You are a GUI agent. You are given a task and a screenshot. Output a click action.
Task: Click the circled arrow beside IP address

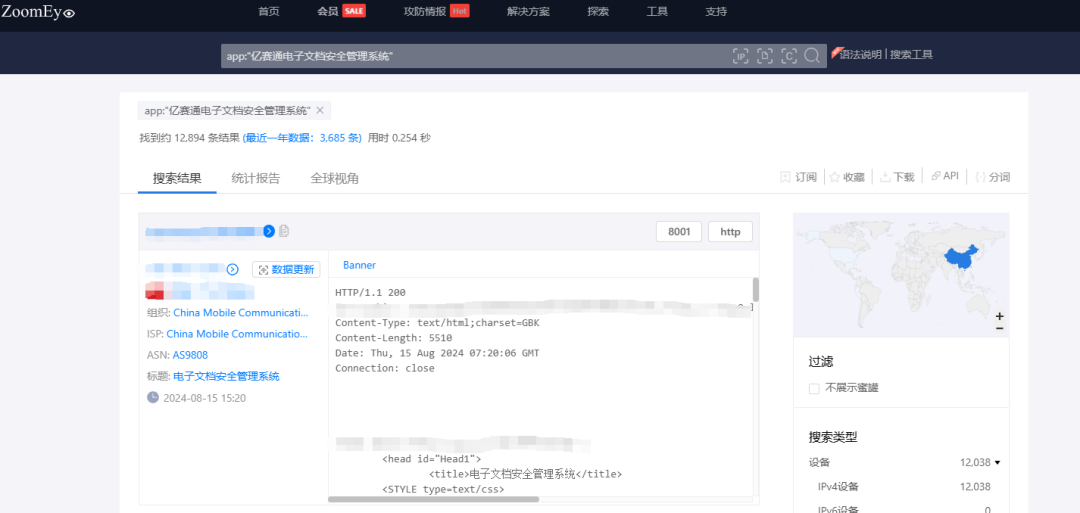tap(233, 269)
